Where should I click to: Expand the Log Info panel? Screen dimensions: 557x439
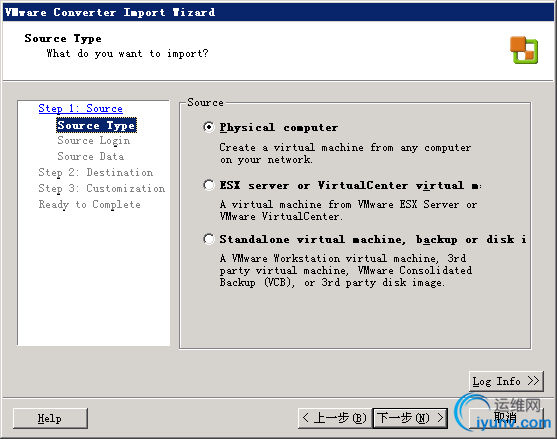point(506,381)
